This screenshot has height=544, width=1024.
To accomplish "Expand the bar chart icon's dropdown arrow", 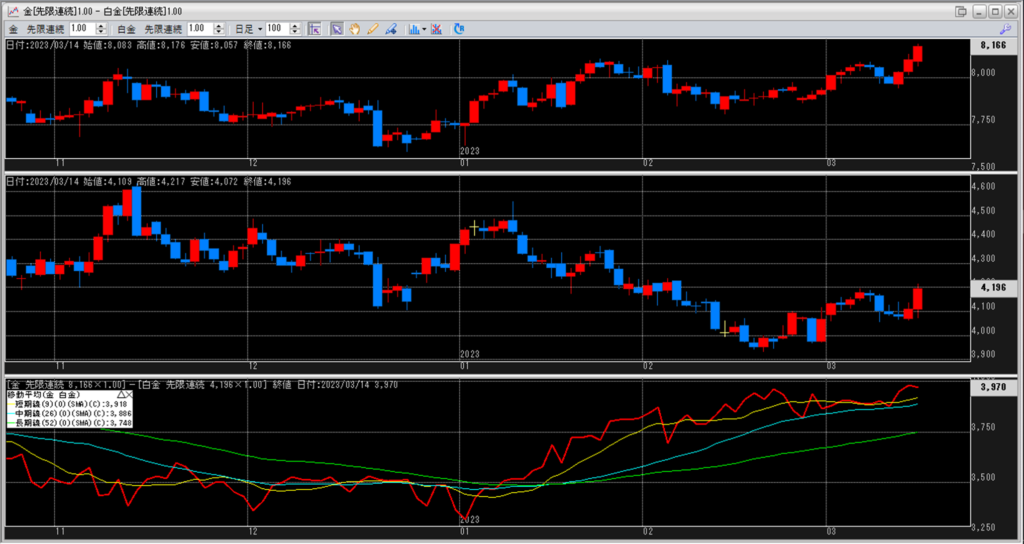I will tap(425, 29).
